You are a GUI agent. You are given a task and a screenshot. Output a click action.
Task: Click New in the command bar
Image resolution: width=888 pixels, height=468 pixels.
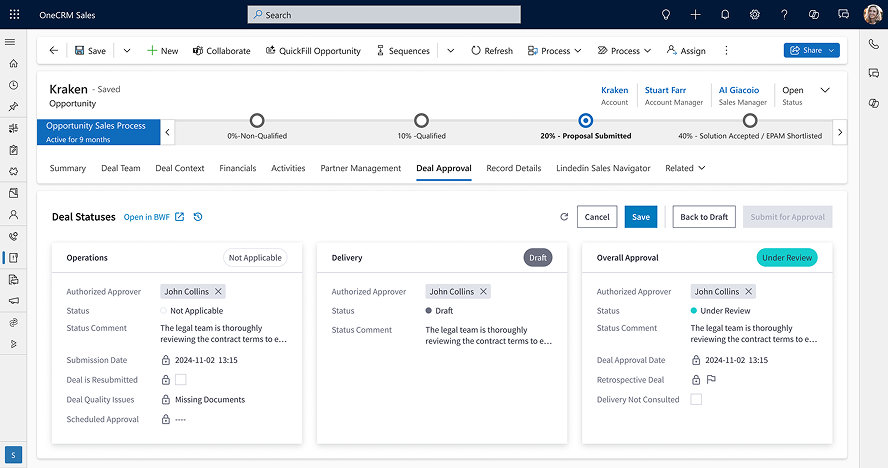[163, 50]
